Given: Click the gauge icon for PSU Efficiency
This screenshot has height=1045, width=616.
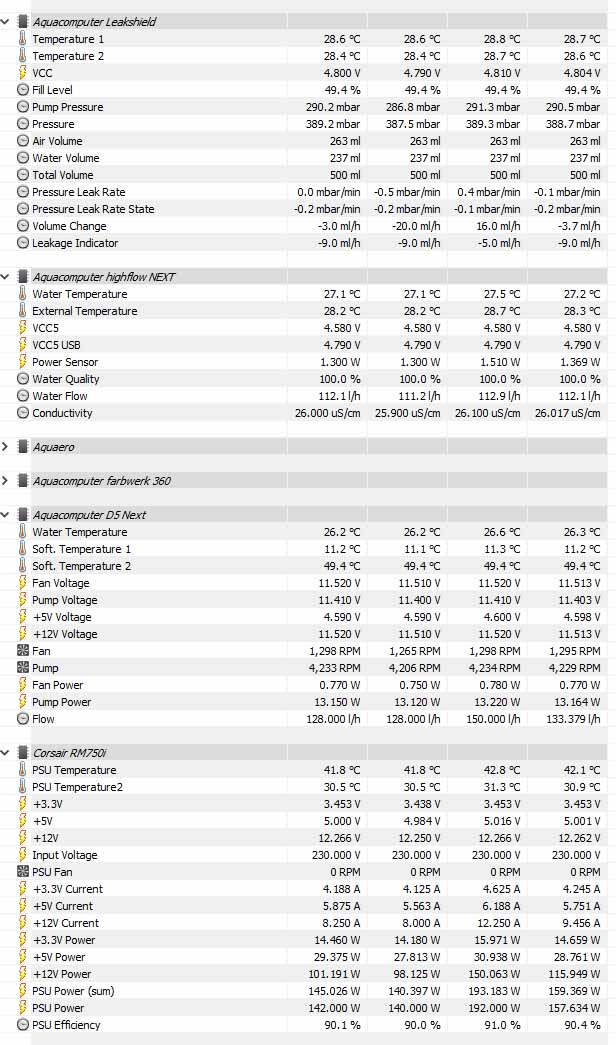Looking at the screenshot, I should coord(23,1024).
